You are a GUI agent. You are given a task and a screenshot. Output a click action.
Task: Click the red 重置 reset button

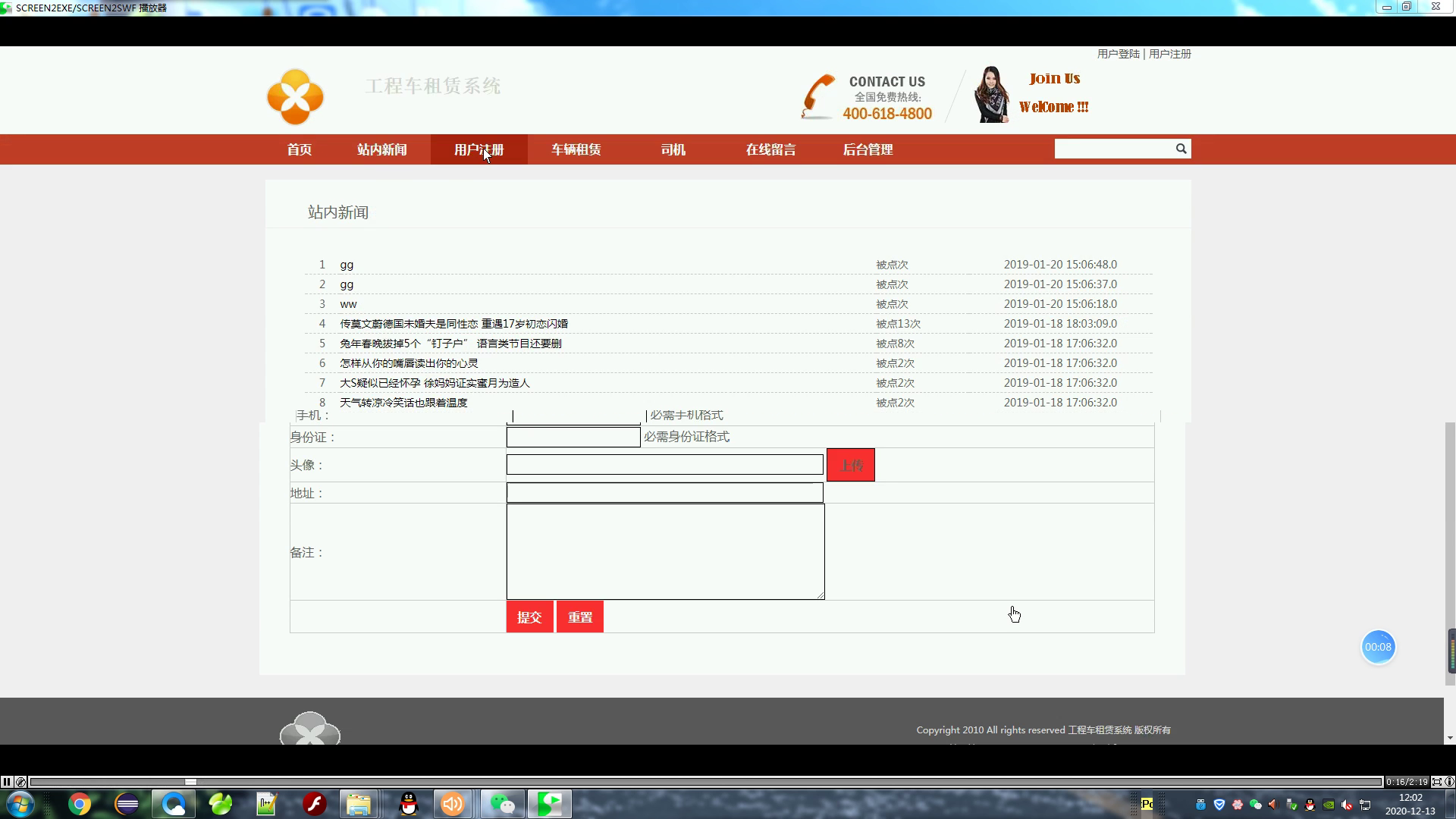[x=580, y=617]
